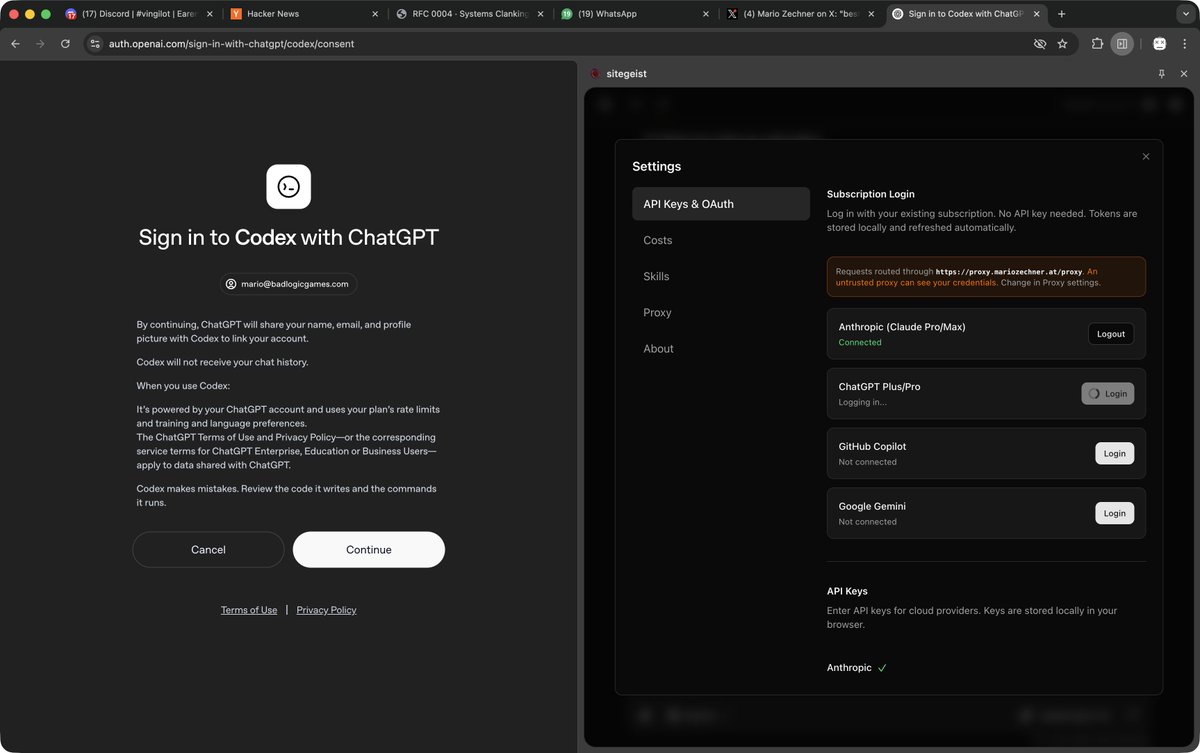Open the Proxy settings section
This screenshot has width=1200, height=753.
tap(720, 312)
